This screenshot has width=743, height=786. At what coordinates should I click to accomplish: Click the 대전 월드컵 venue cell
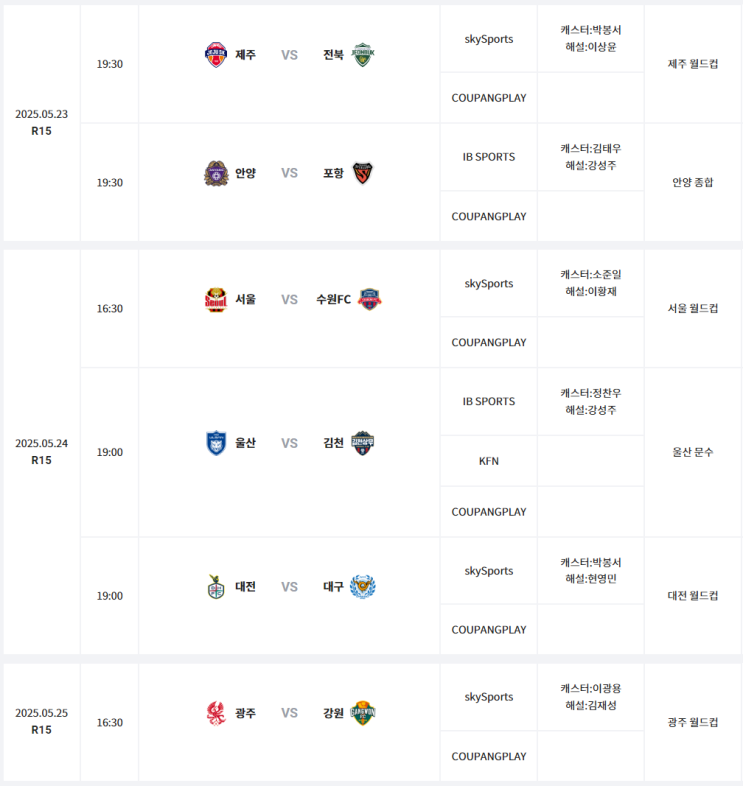coord(692,596)
